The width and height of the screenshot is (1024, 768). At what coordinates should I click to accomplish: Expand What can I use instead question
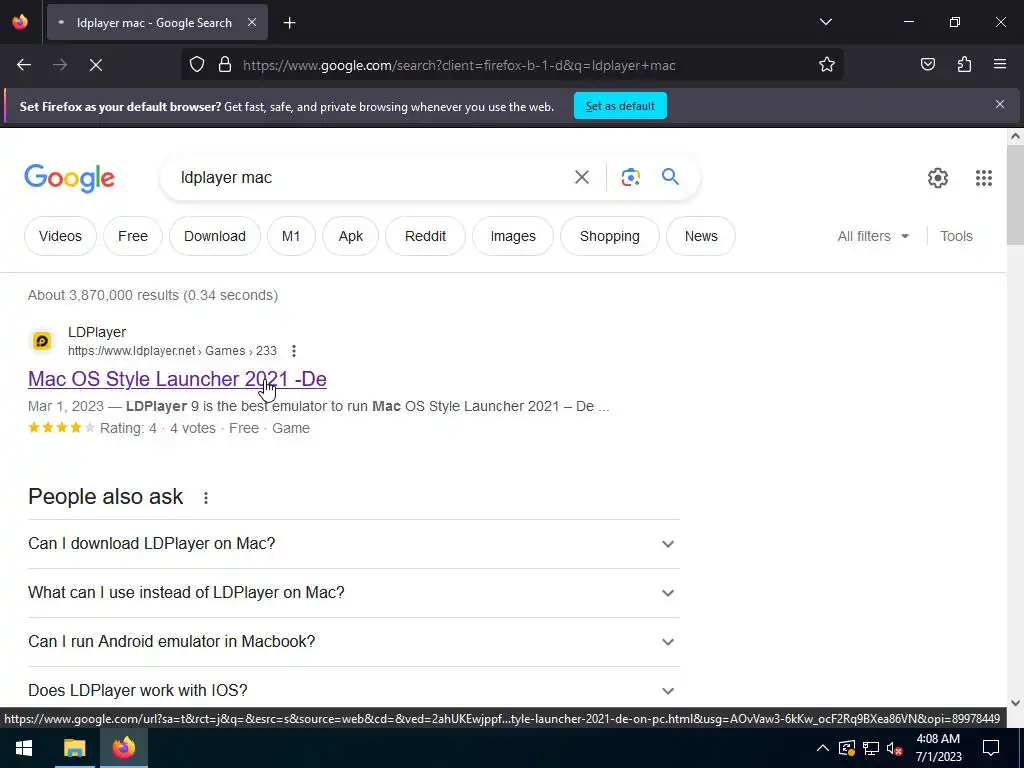(x=353, y=593)
